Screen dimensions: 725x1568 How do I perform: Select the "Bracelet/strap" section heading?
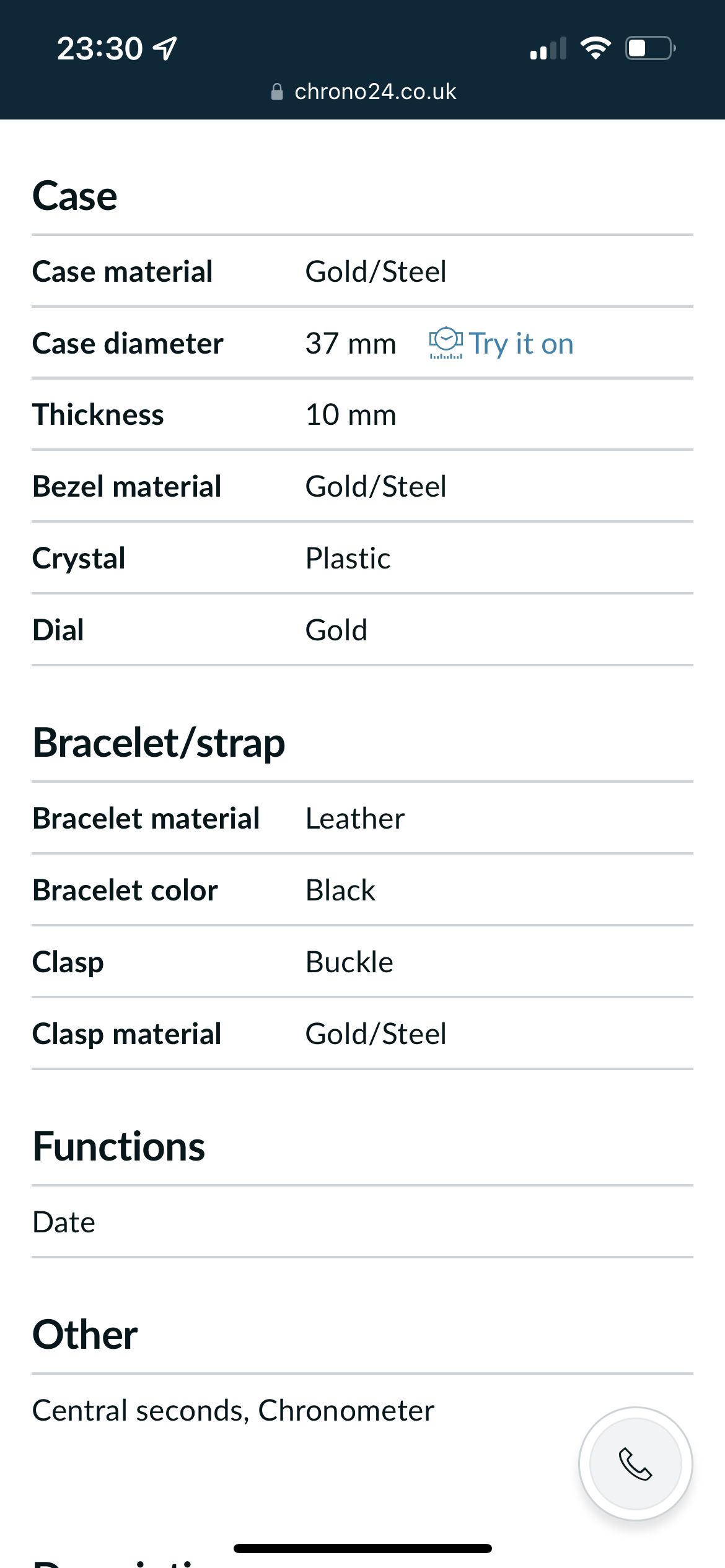click(159, 743)
